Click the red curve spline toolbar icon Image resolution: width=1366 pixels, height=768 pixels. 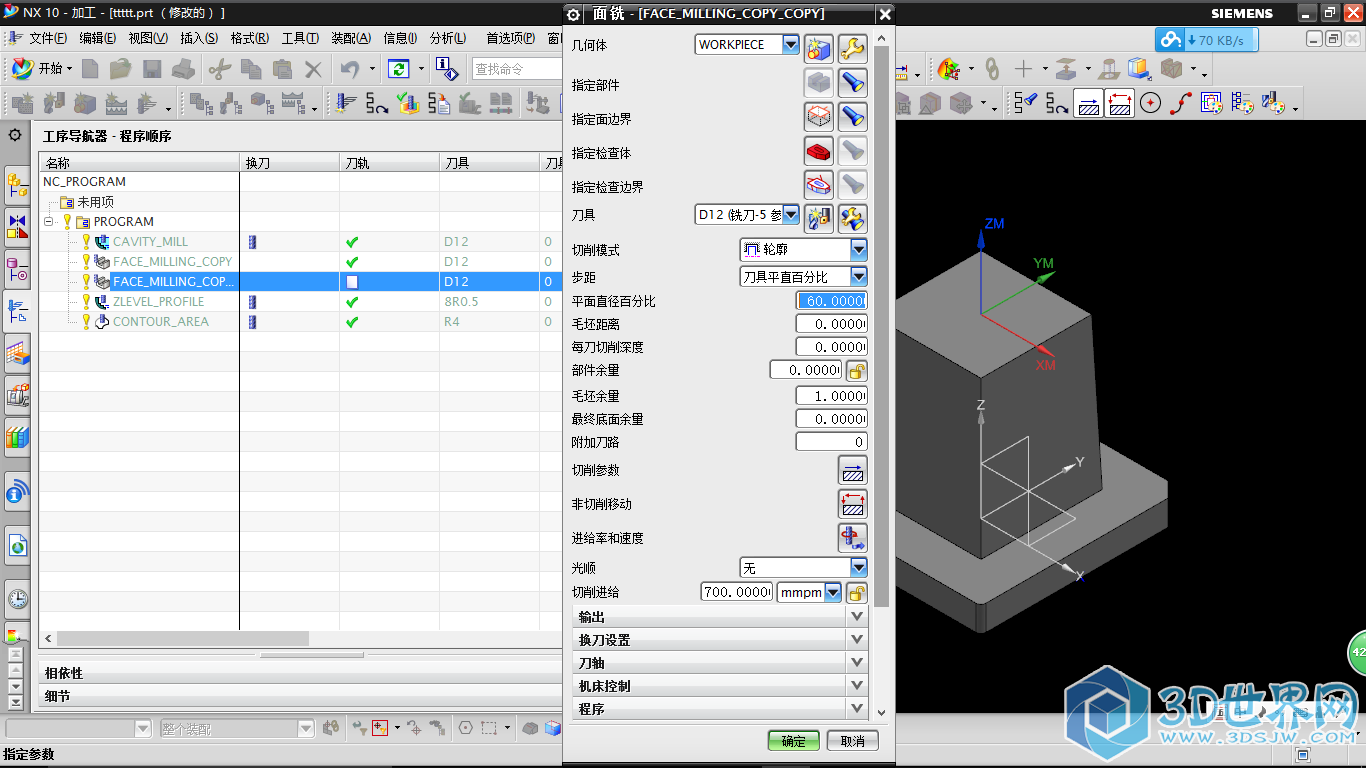(x=1181, y=102)
